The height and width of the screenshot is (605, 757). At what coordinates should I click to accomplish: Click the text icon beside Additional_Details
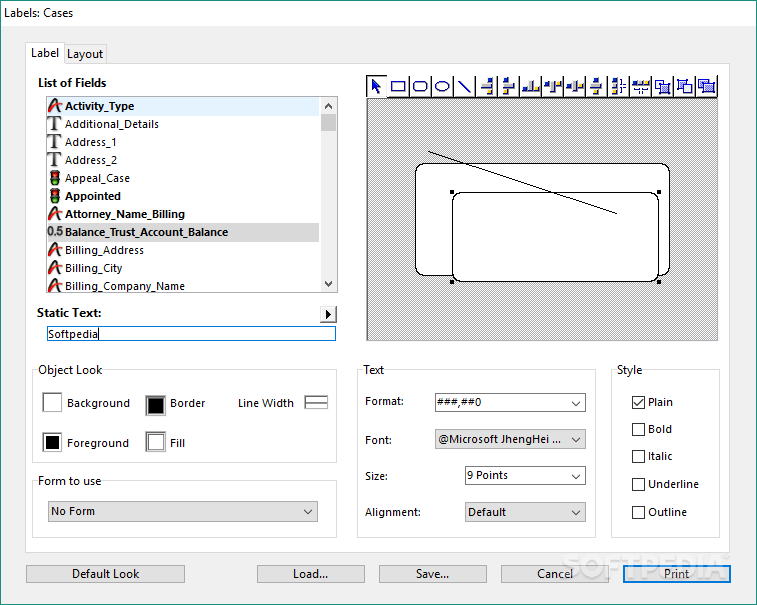pos(55,124)
